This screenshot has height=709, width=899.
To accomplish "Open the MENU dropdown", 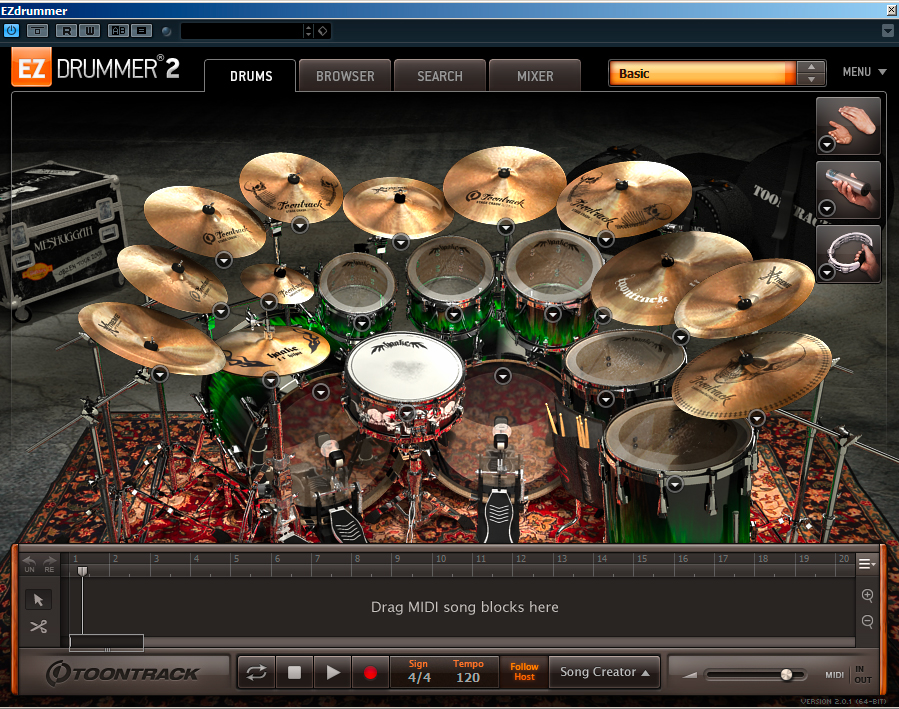I will click(x=864, y=72).
